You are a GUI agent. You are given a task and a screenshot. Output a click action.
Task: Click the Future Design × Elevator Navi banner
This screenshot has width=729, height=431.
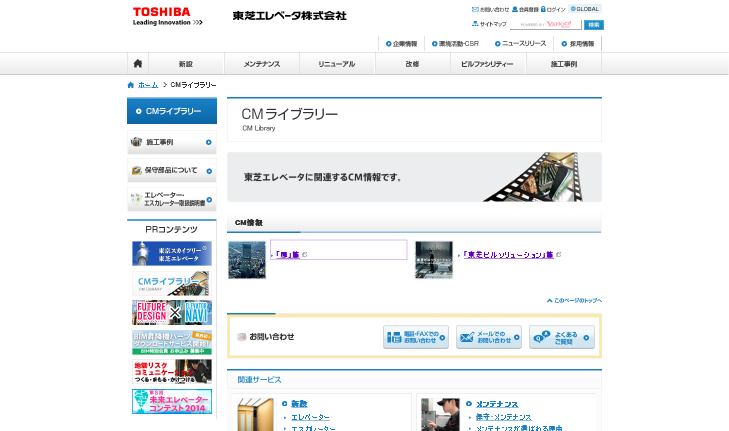(x=172, y=312)
